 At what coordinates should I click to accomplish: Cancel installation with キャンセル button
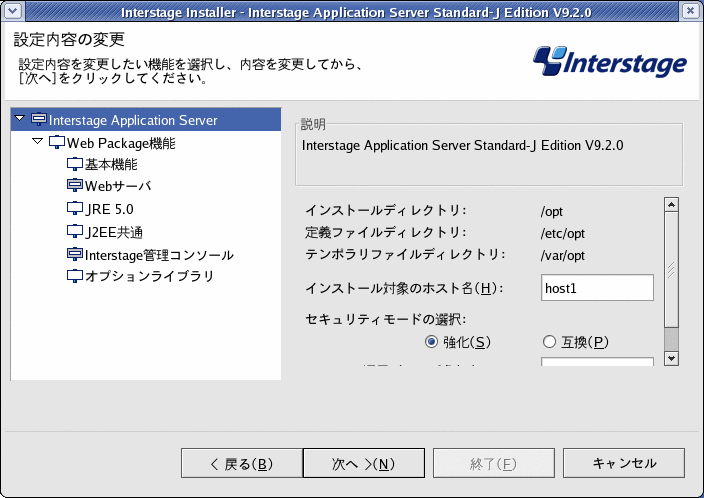click(x=624, y=463)
